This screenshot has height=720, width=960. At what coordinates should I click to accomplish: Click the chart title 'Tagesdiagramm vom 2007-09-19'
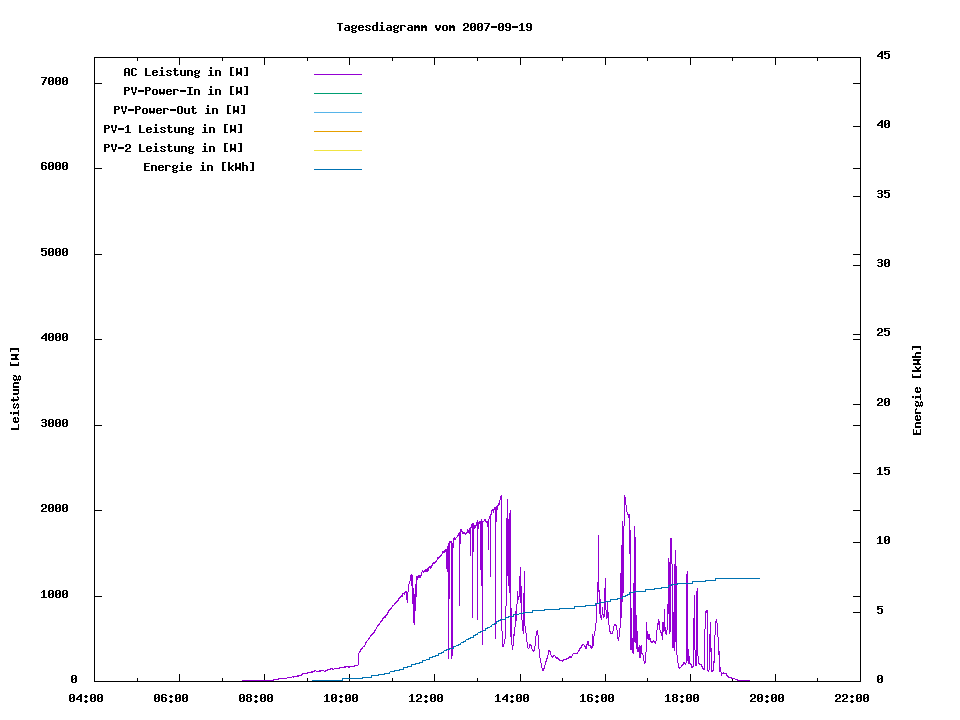click(434, 27)
